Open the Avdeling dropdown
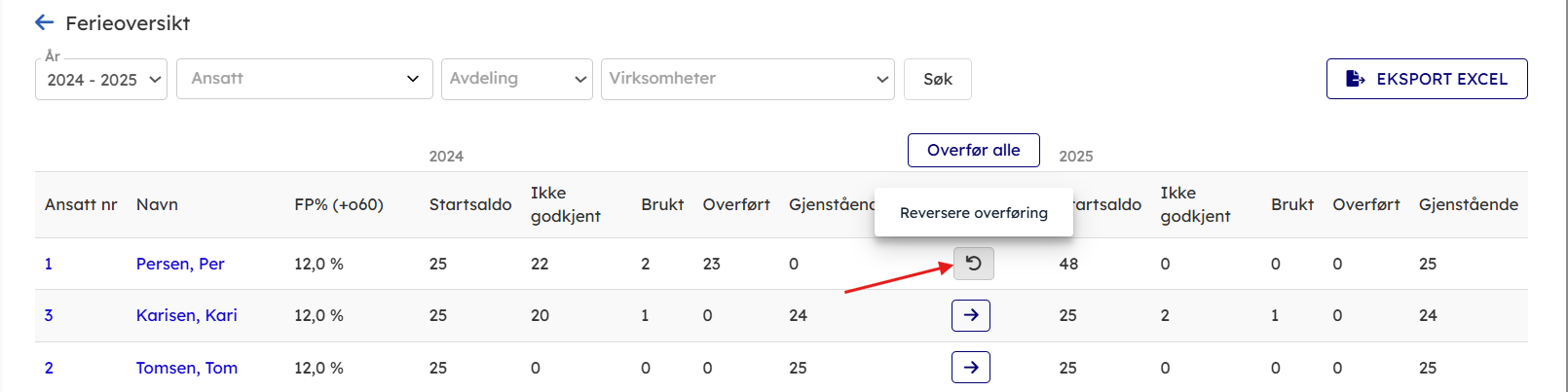1568x392 pixels. 517,79
